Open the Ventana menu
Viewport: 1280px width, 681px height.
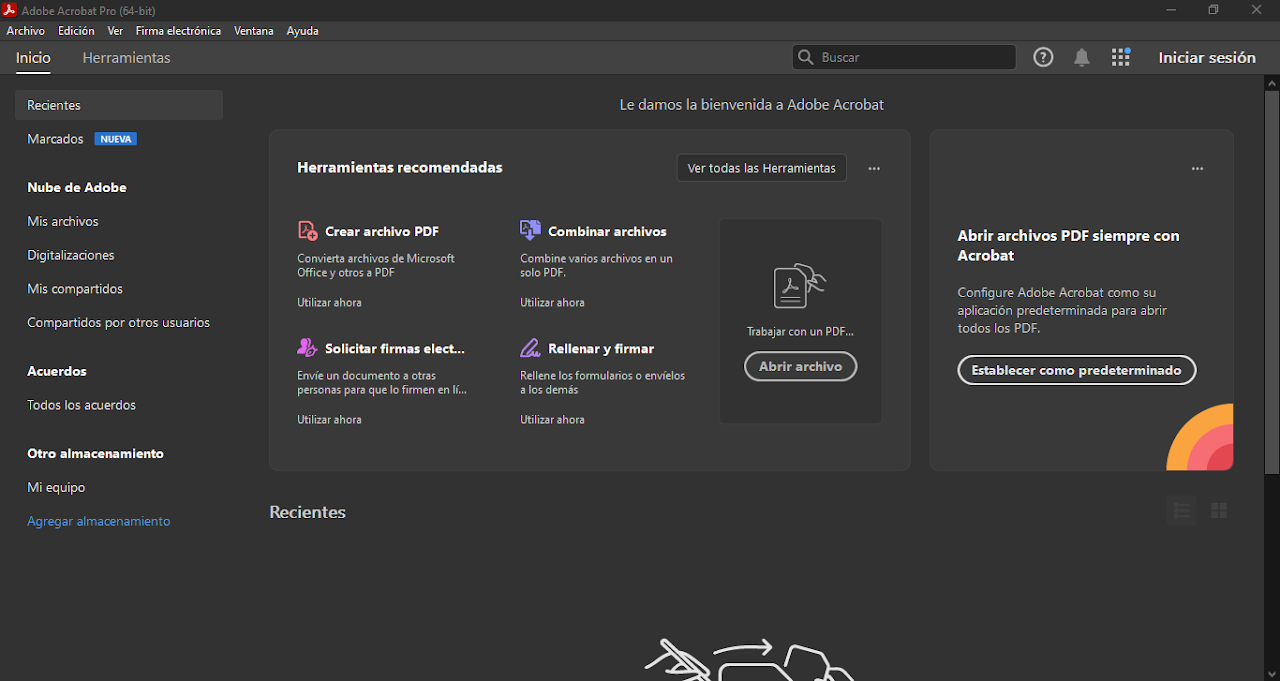point(254,31)
